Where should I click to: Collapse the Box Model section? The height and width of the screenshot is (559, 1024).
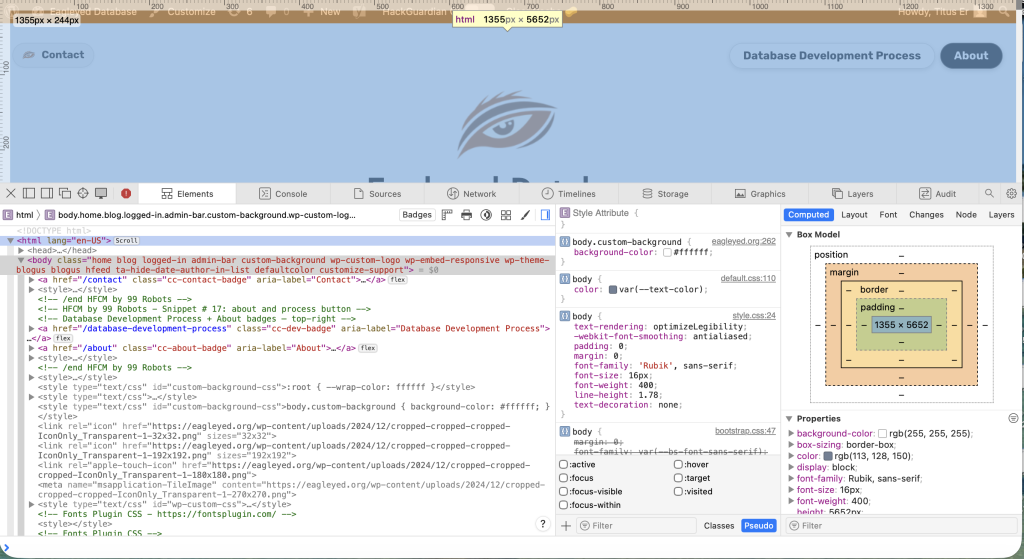789,234
